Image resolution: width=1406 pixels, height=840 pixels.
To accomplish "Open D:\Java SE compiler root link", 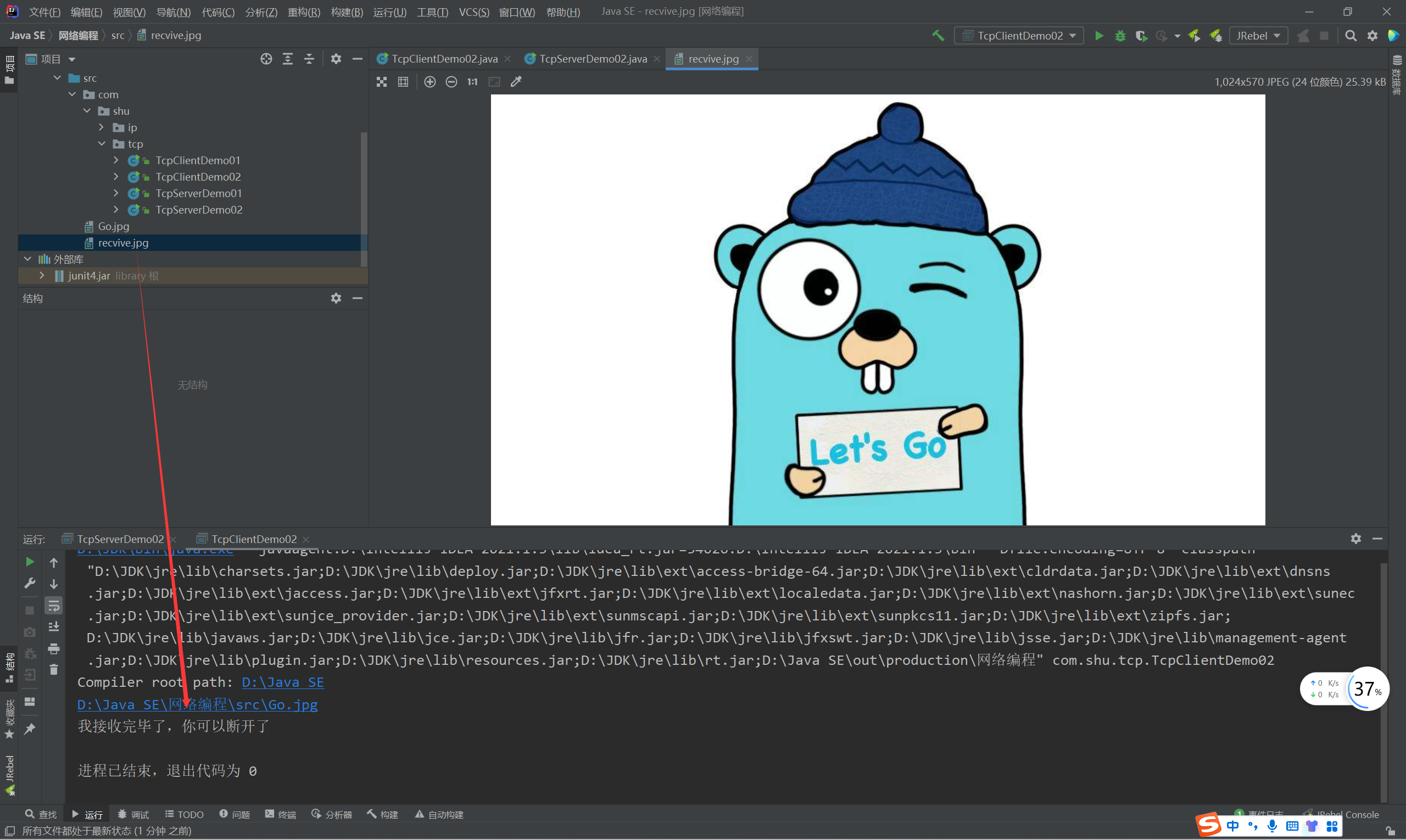I will pyautogui.click(x=283, y=682).
